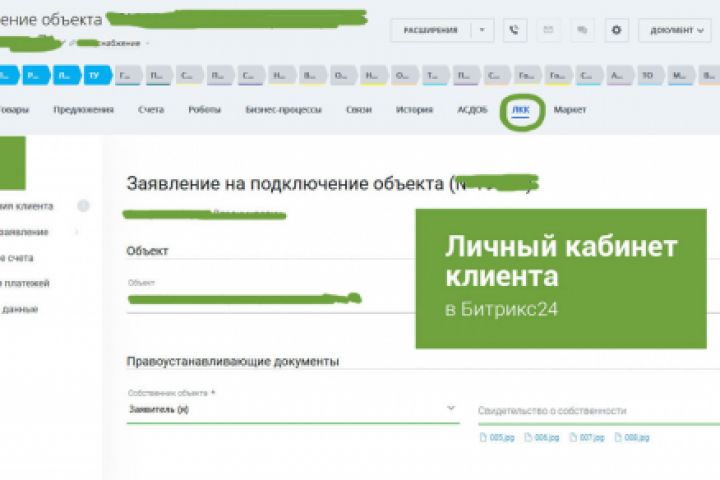720x480 pixels.
Task: Open the sidebar item ending in клиента
Action: [26, 206]
